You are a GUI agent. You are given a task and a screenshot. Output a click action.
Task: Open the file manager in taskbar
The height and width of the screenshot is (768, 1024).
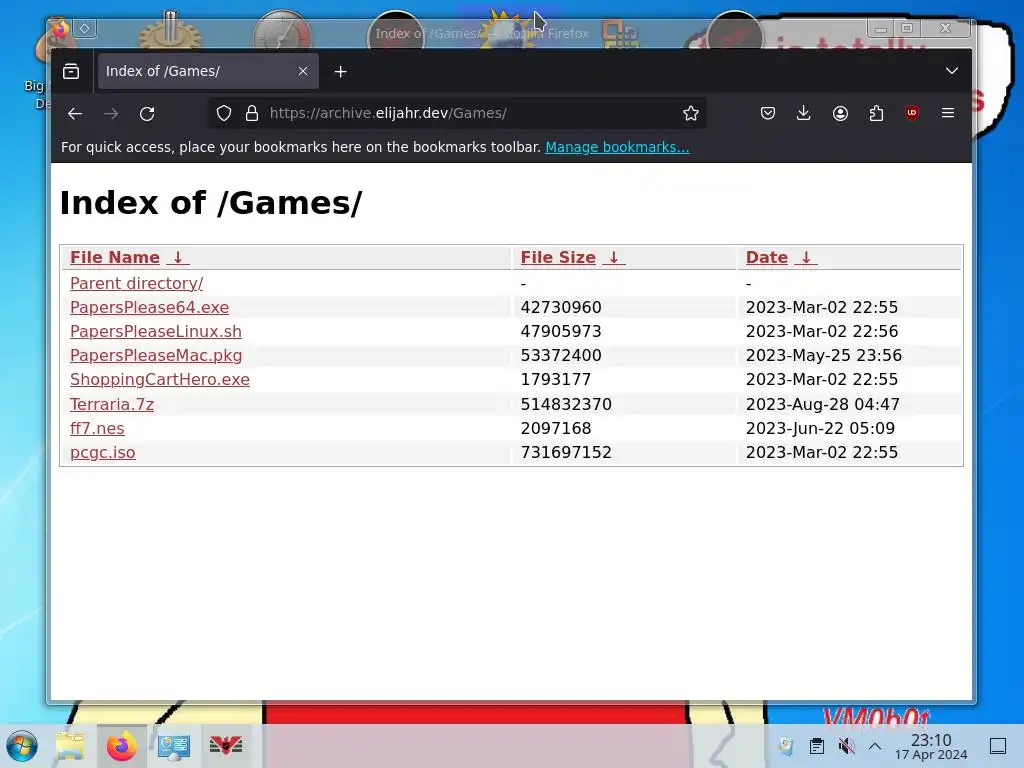click(70, 746)
